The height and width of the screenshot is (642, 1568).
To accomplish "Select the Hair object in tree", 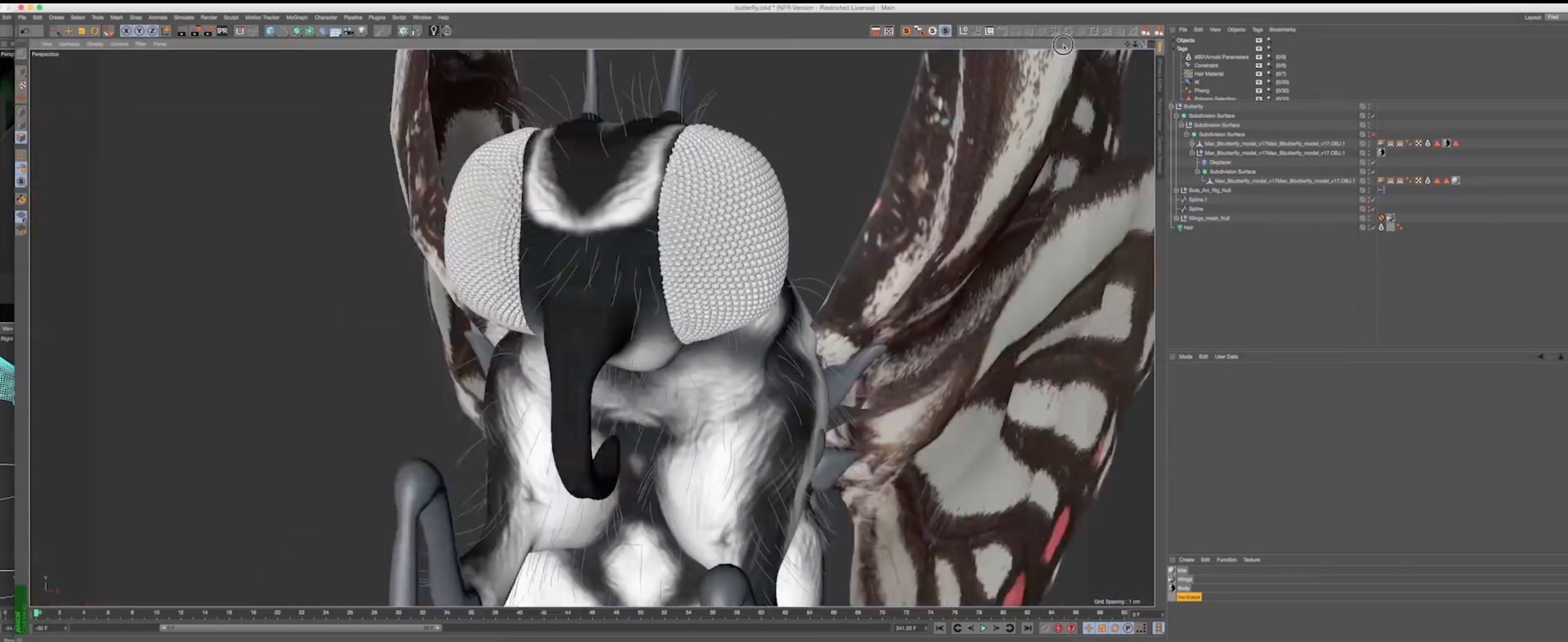I will tap(1188, 228).
